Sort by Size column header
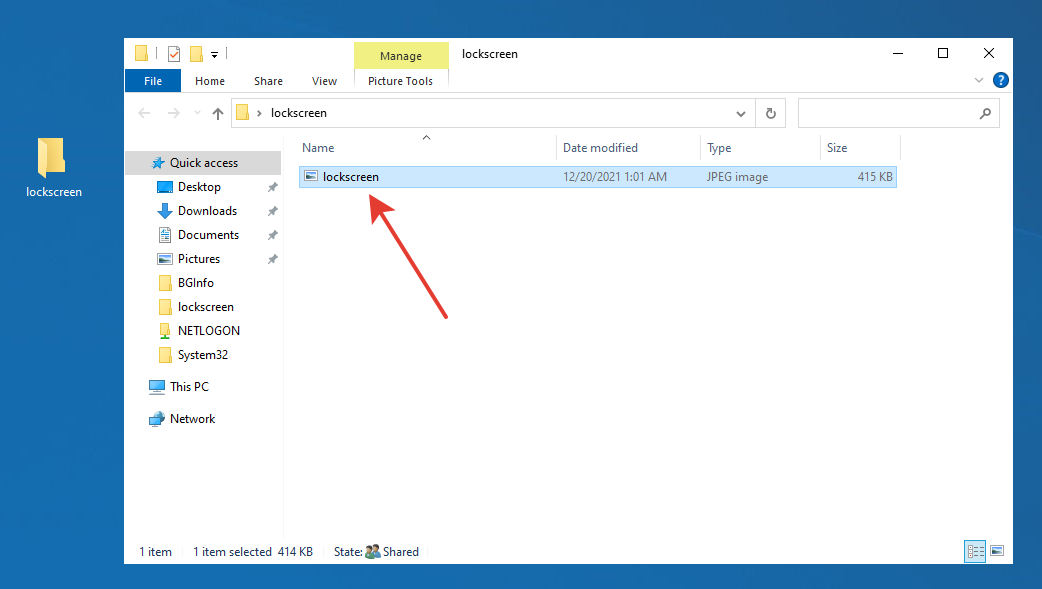 coord(837,148)
